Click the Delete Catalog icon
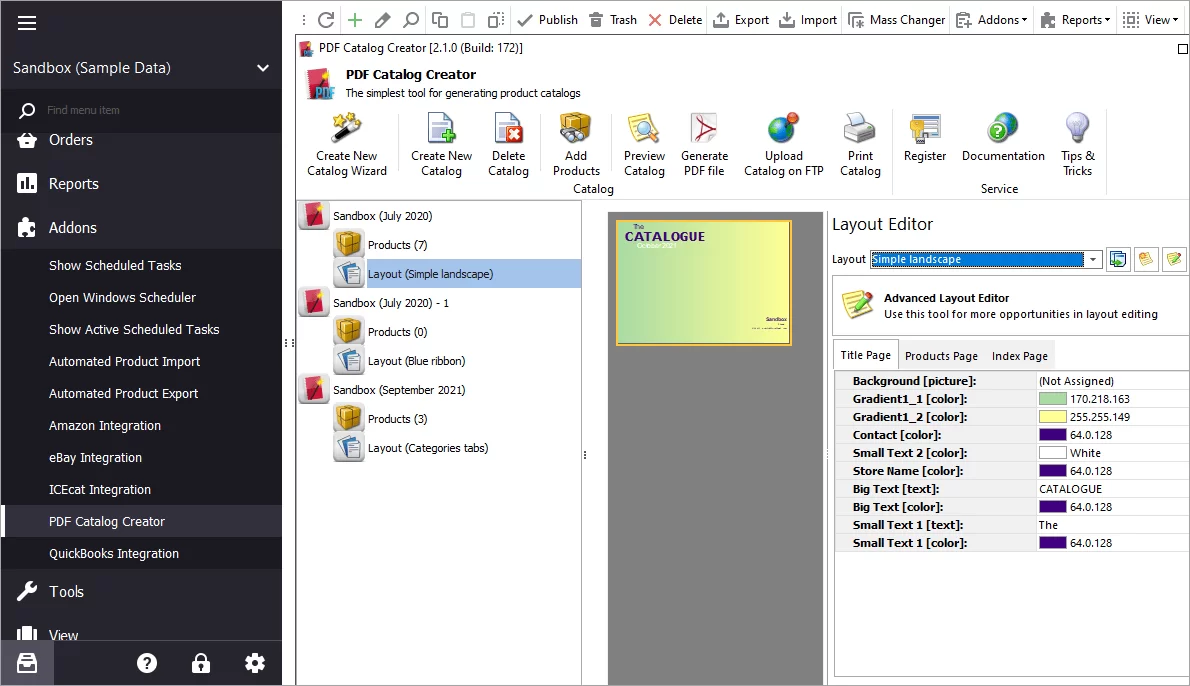 508,145
